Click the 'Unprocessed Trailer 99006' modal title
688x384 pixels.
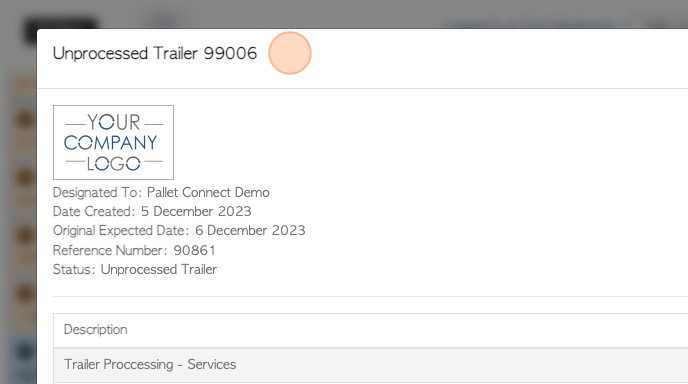click(x=155, y=53)
